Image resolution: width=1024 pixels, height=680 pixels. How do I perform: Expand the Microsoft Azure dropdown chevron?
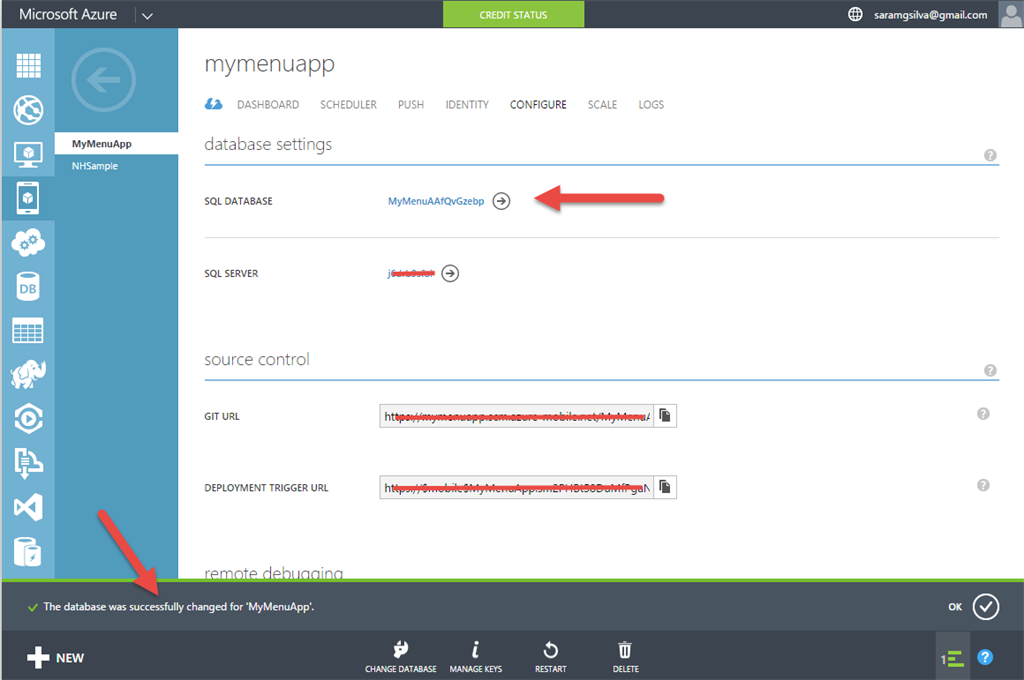click(x=148, y=15)
